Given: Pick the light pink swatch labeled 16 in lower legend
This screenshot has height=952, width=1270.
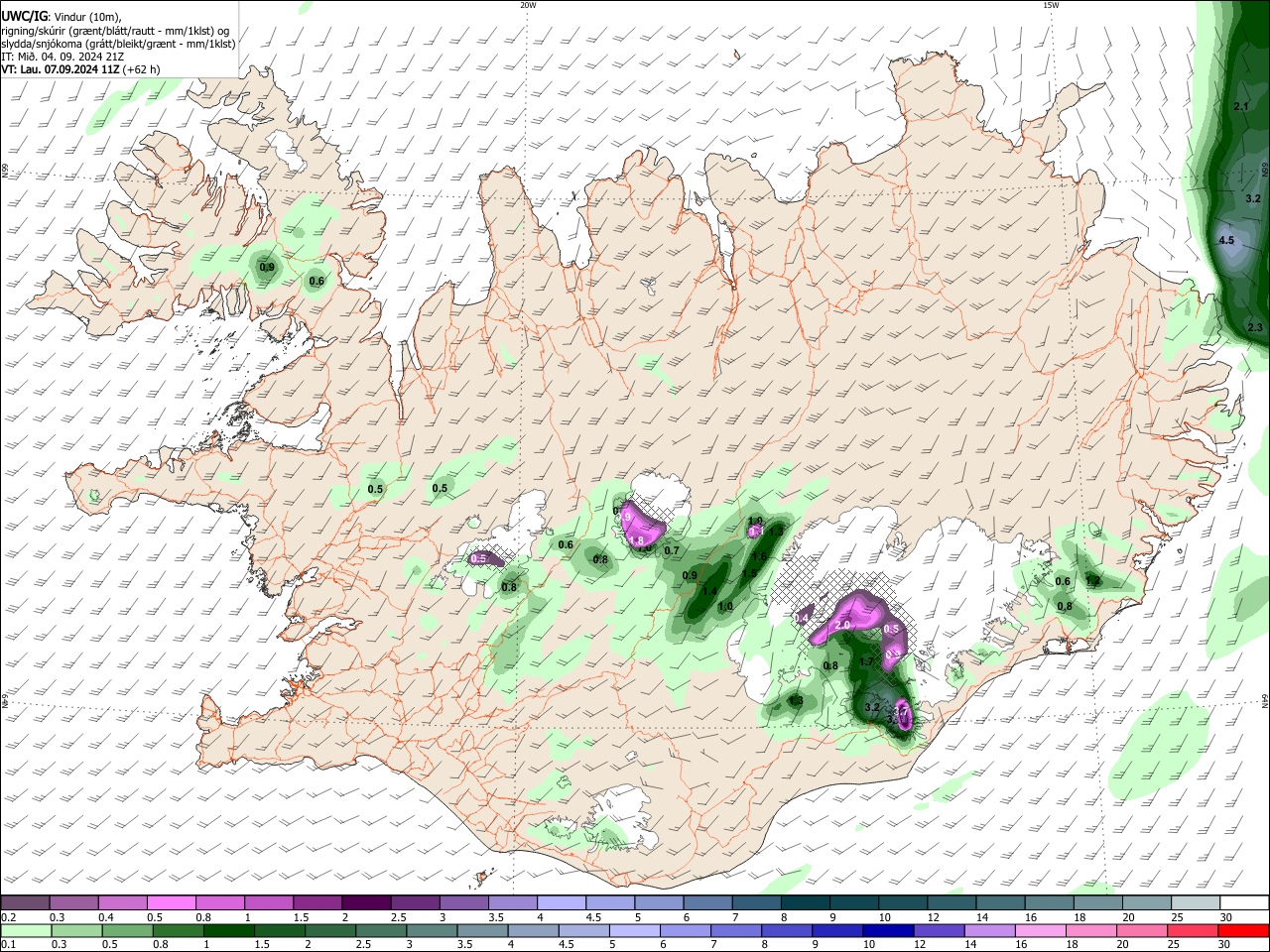Looking at the screenshot, I should 1040,930.
